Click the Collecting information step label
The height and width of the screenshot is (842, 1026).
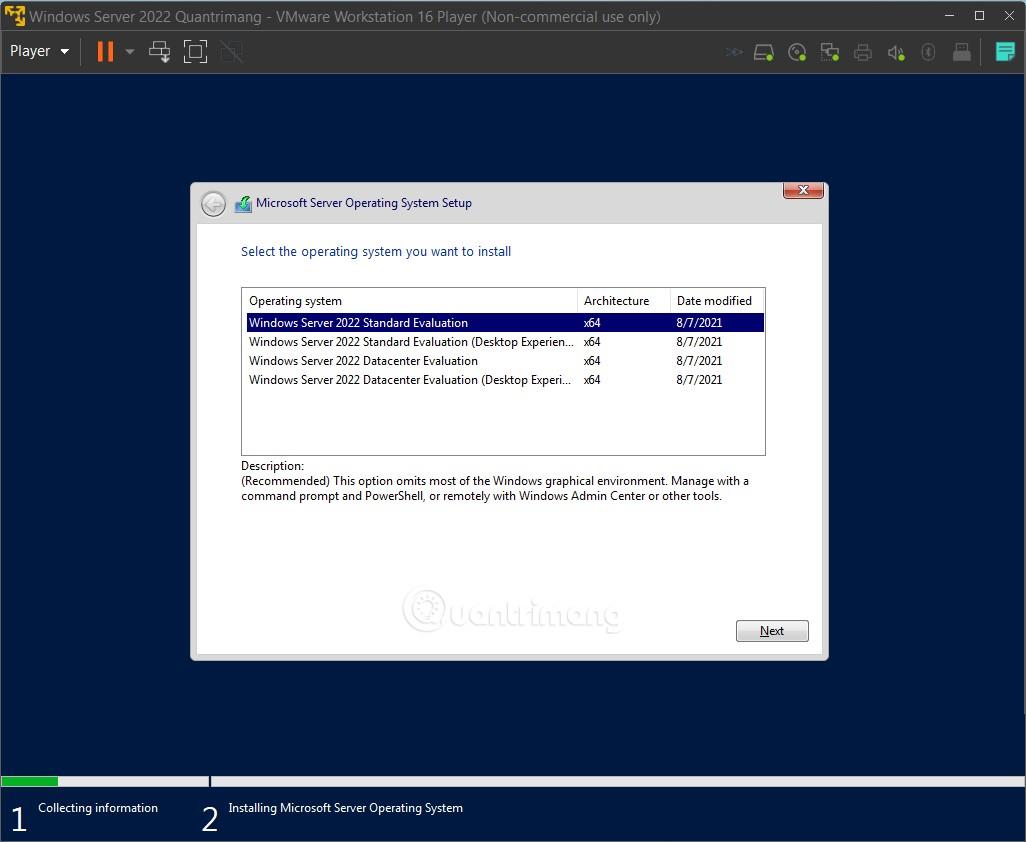98,808
